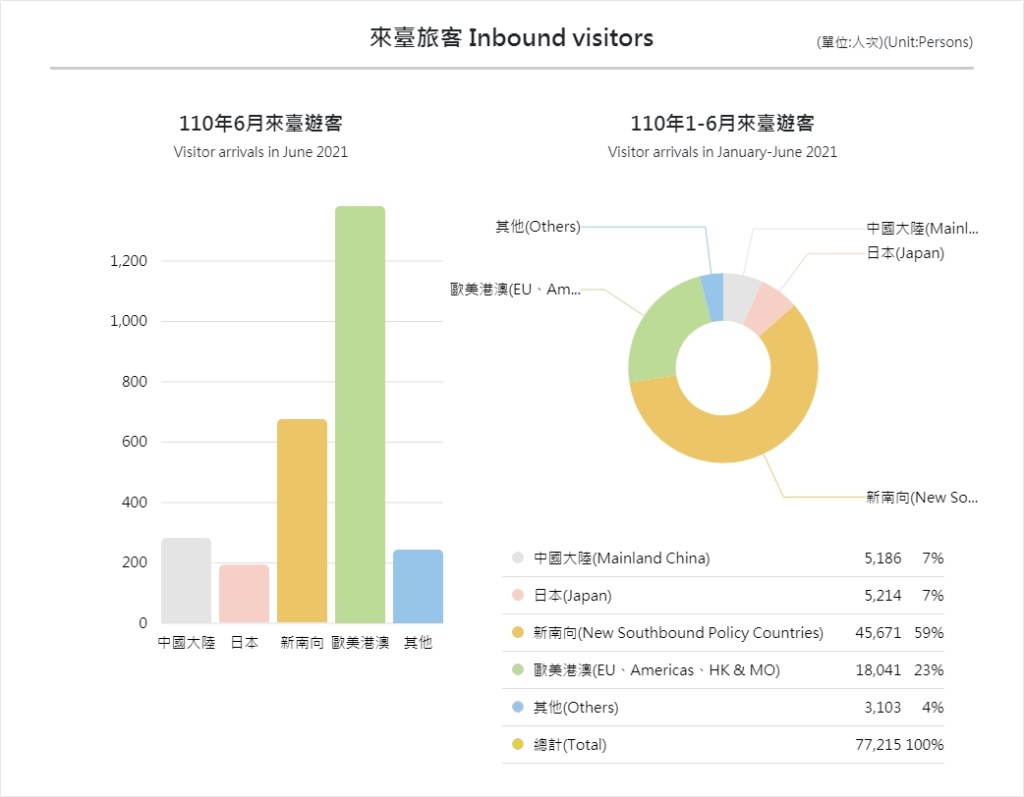This screenshot has height=797, width=1024.
Task: Click yellow legend dot for Total
Action: pyautogui.click(x=518, y=745)
